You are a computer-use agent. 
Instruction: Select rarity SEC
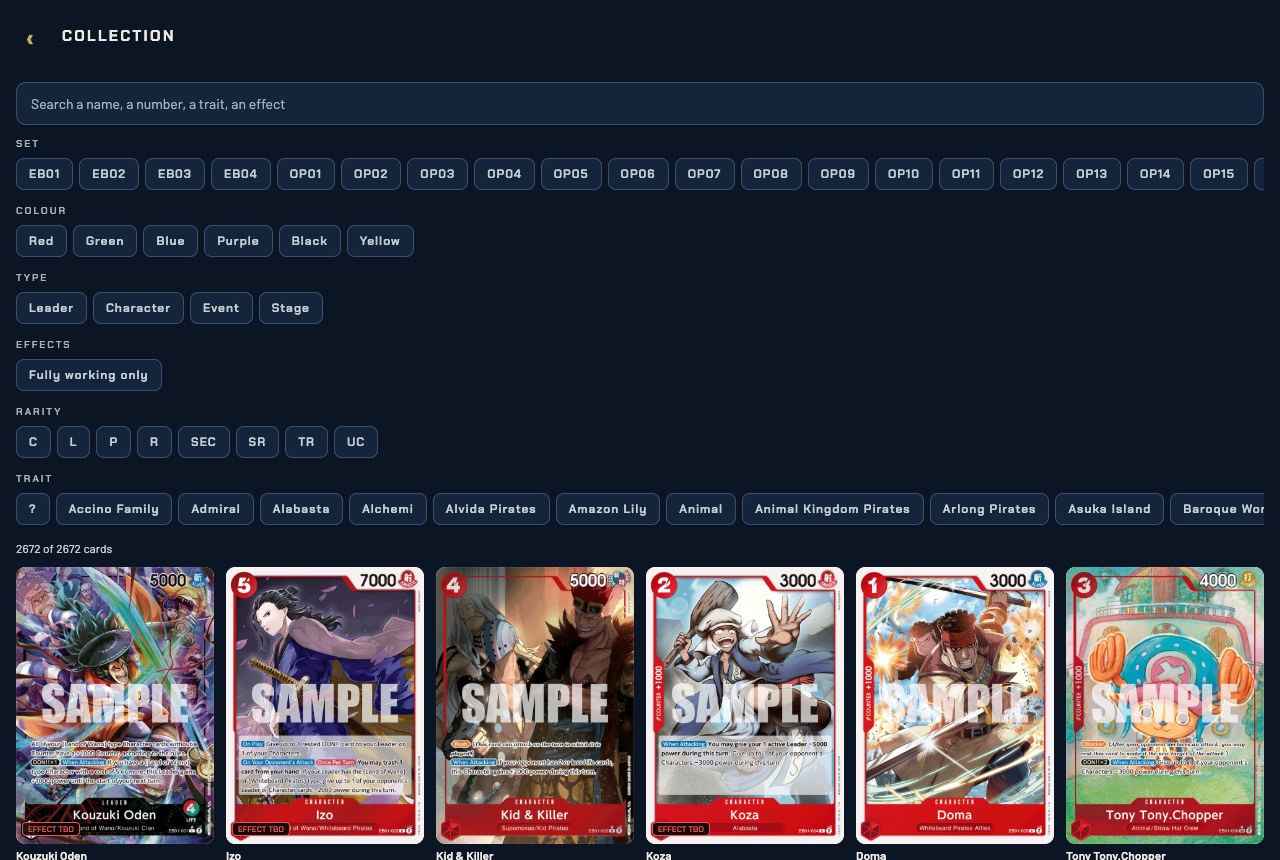point(203,442)
